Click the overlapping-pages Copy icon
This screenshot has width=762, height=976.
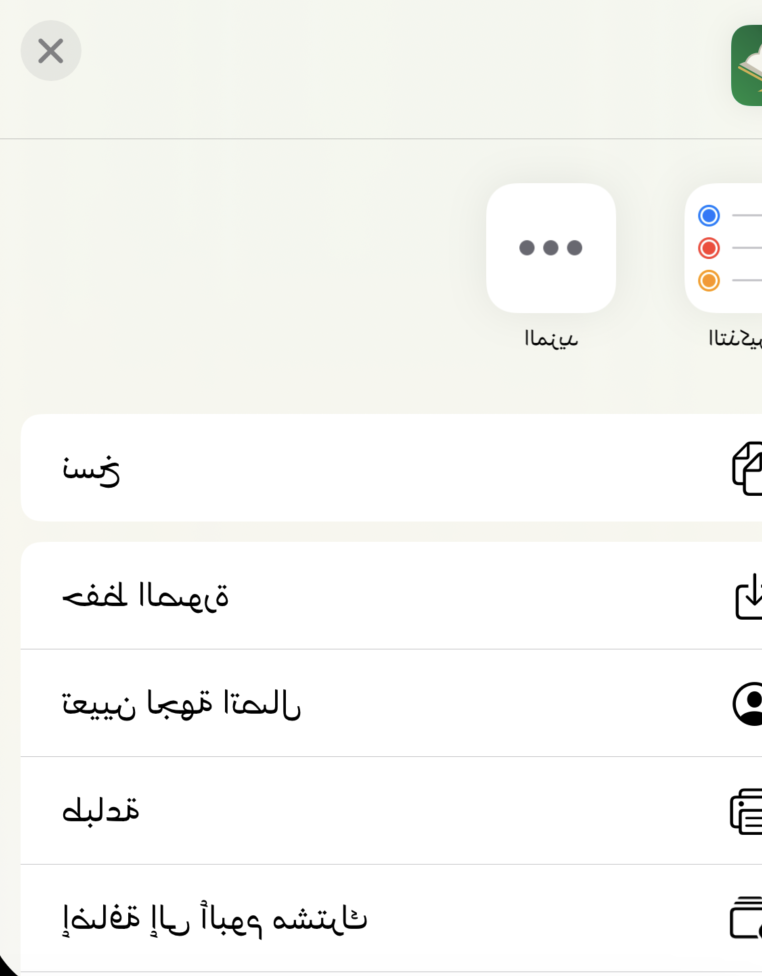pos(747,468)
